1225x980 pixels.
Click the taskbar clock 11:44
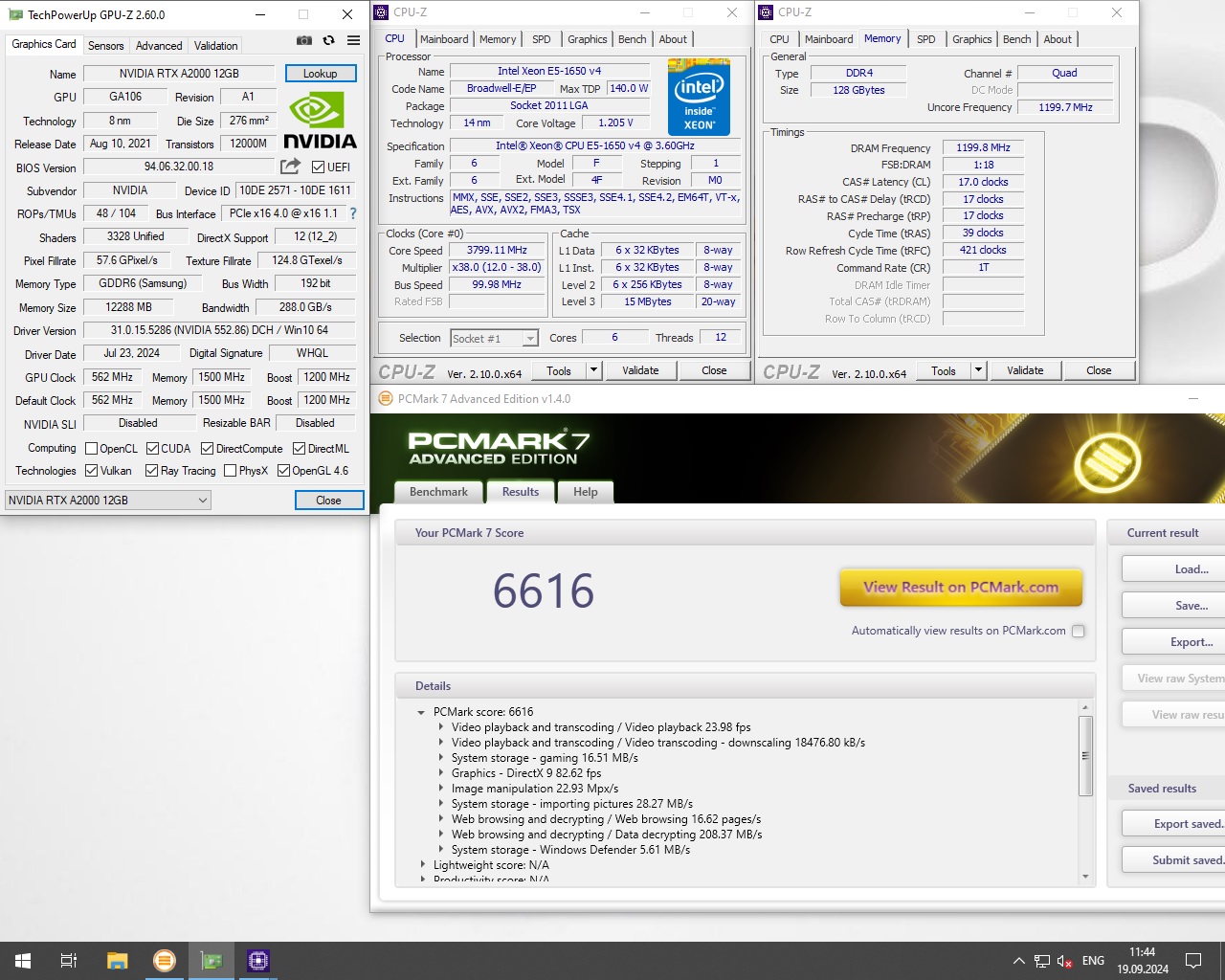point(1142,952)
